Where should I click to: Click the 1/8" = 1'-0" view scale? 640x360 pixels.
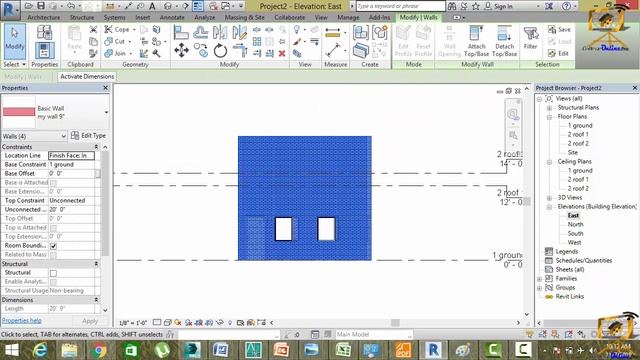(x=133, y=323)
